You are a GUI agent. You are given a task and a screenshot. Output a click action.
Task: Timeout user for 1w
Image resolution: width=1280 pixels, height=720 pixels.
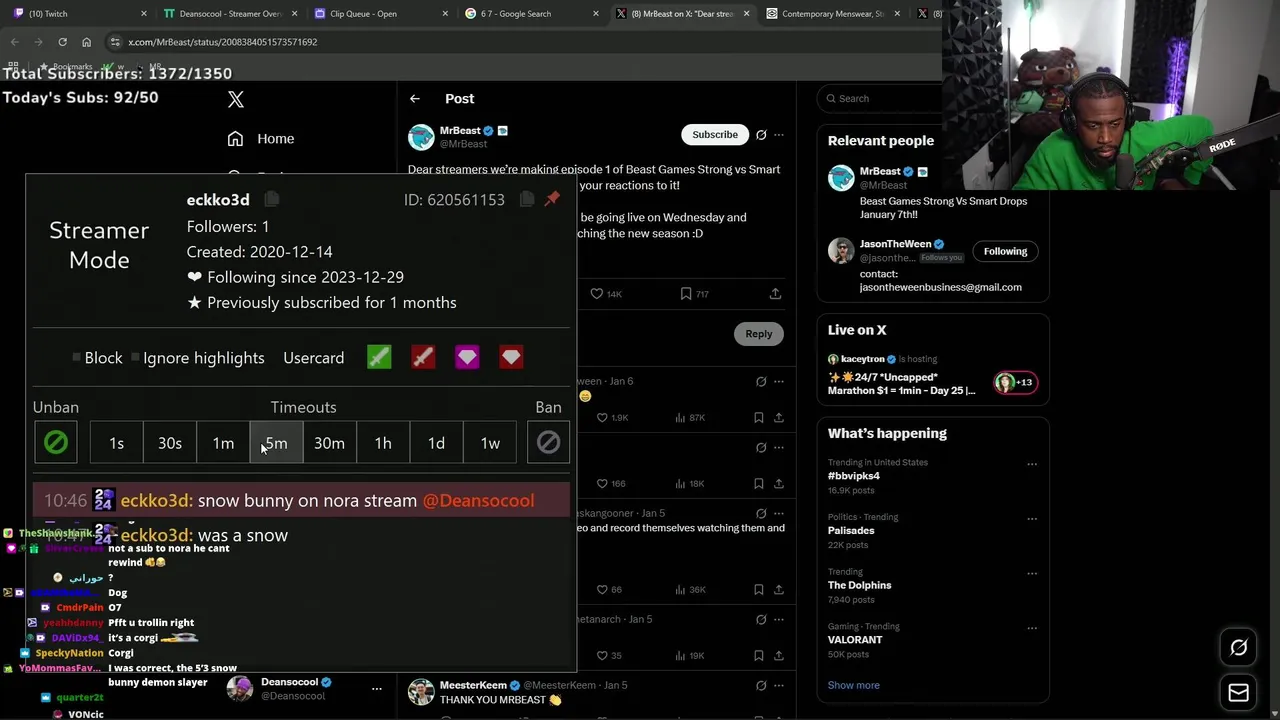point(490,443)
